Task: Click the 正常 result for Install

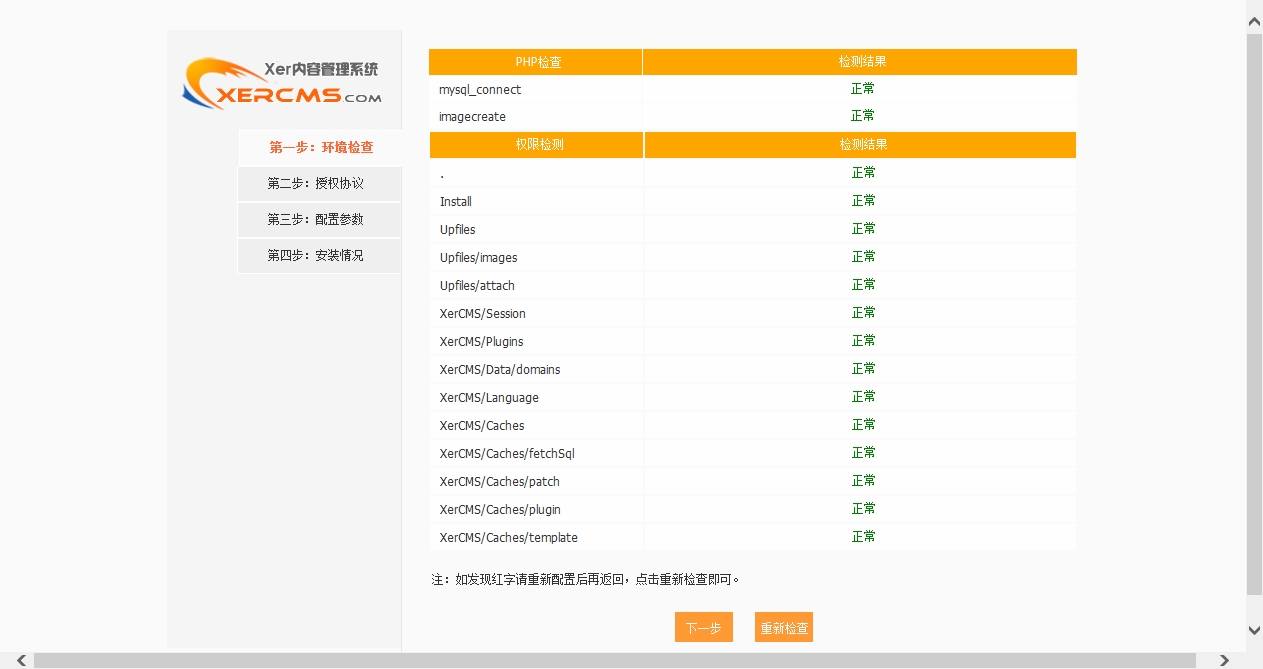Action: [864, 201]
